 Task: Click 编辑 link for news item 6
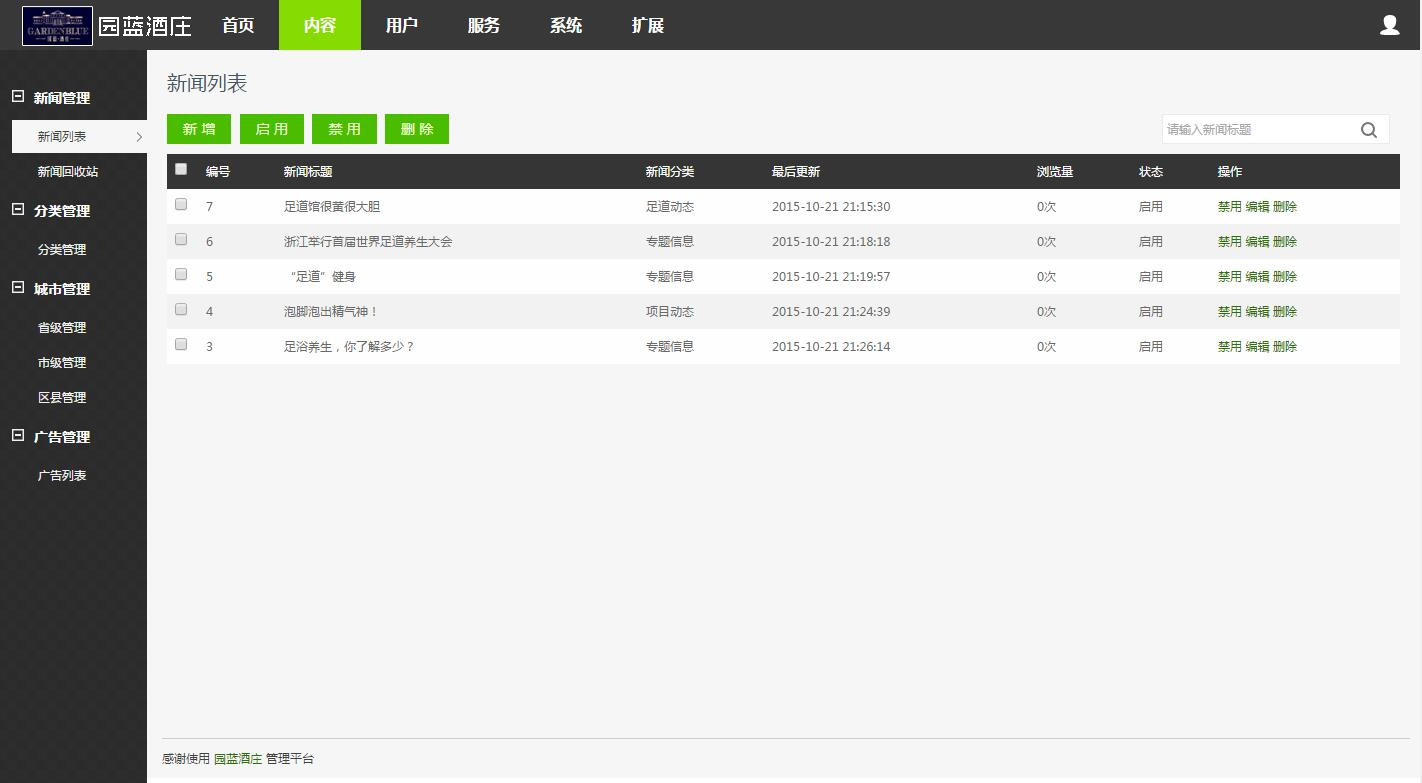click(1257, 242)
